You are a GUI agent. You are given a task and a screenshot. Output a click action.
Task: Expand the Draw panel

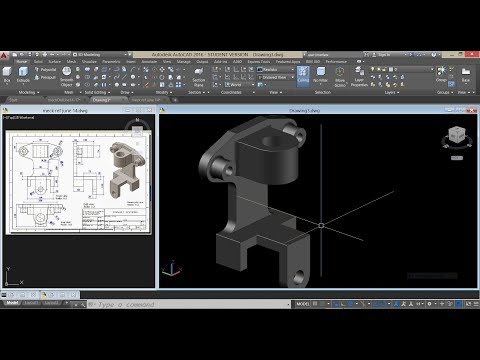tap(126, 92)
